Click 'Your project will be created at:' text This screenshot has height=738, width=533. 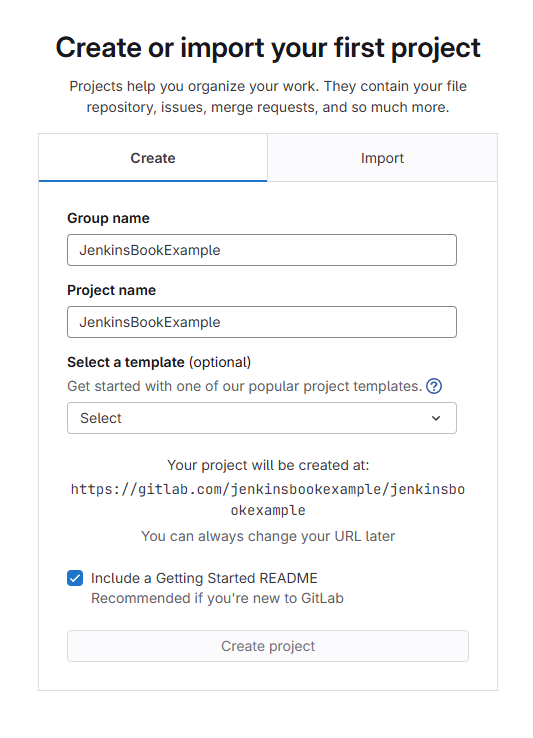[x=268, y=465]
